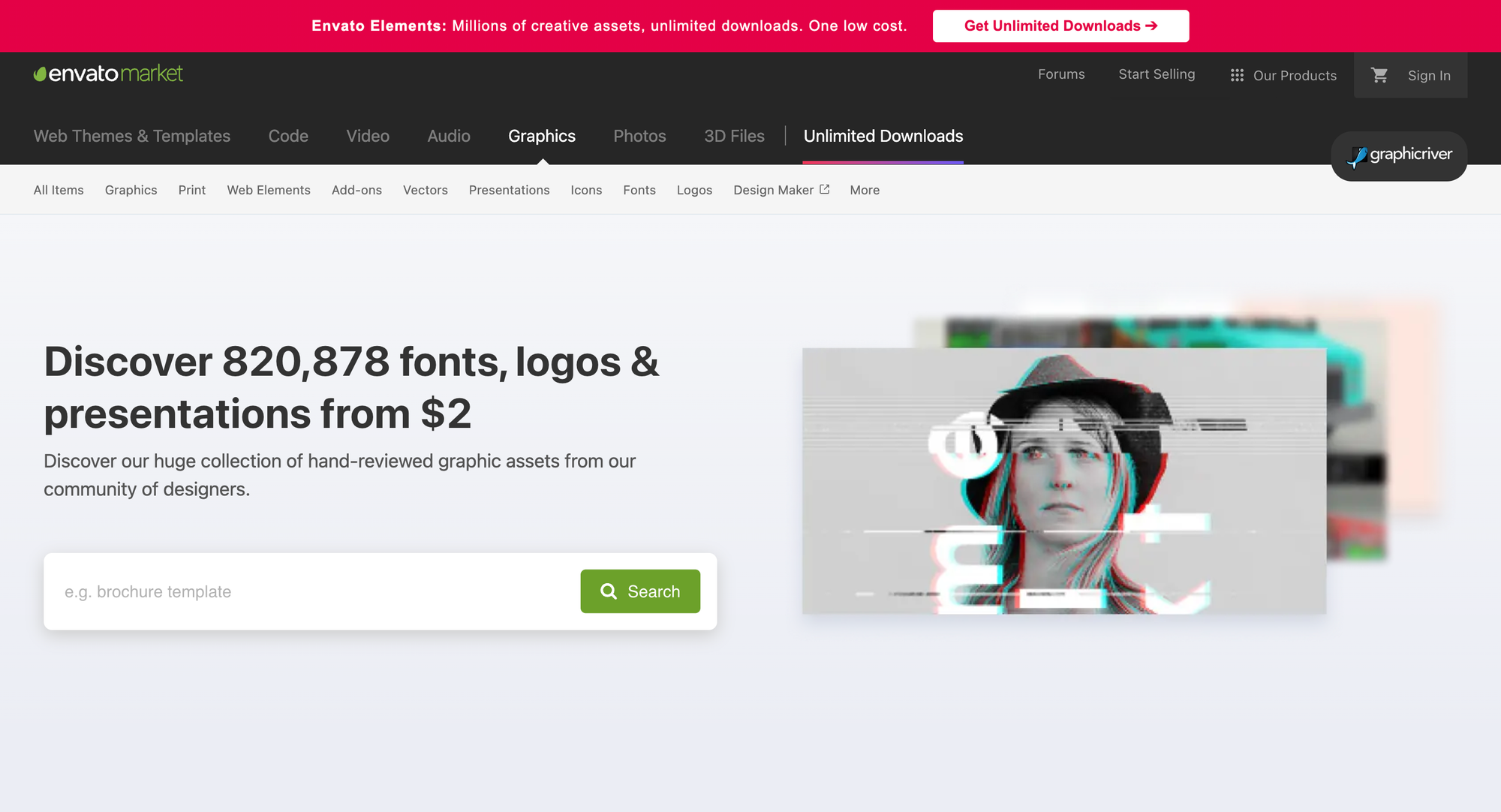1501x812 pixels.
Task: Click the Envato Market logo
Action: (108, 74)
